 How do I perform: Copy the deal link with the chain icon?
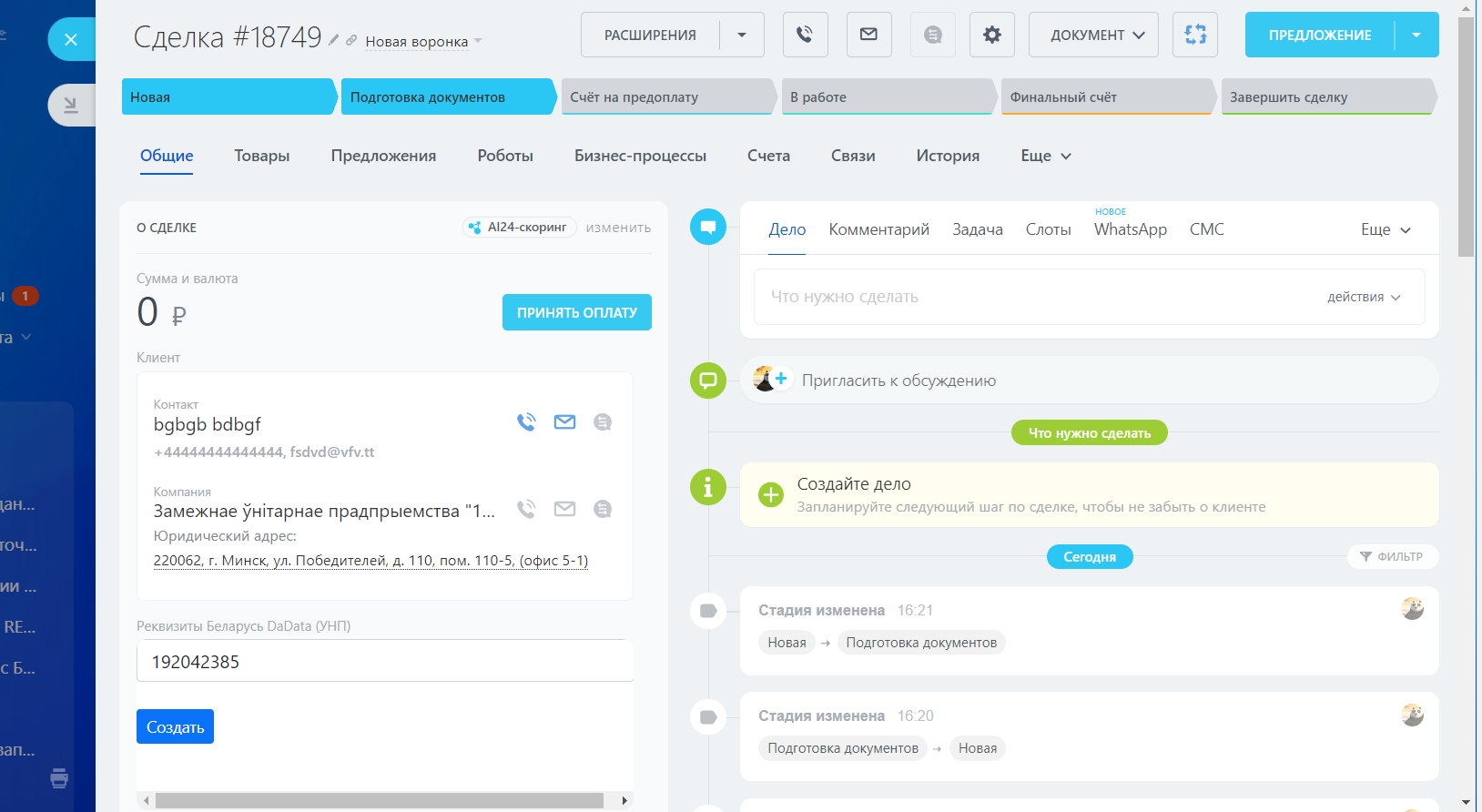(351, 40)
